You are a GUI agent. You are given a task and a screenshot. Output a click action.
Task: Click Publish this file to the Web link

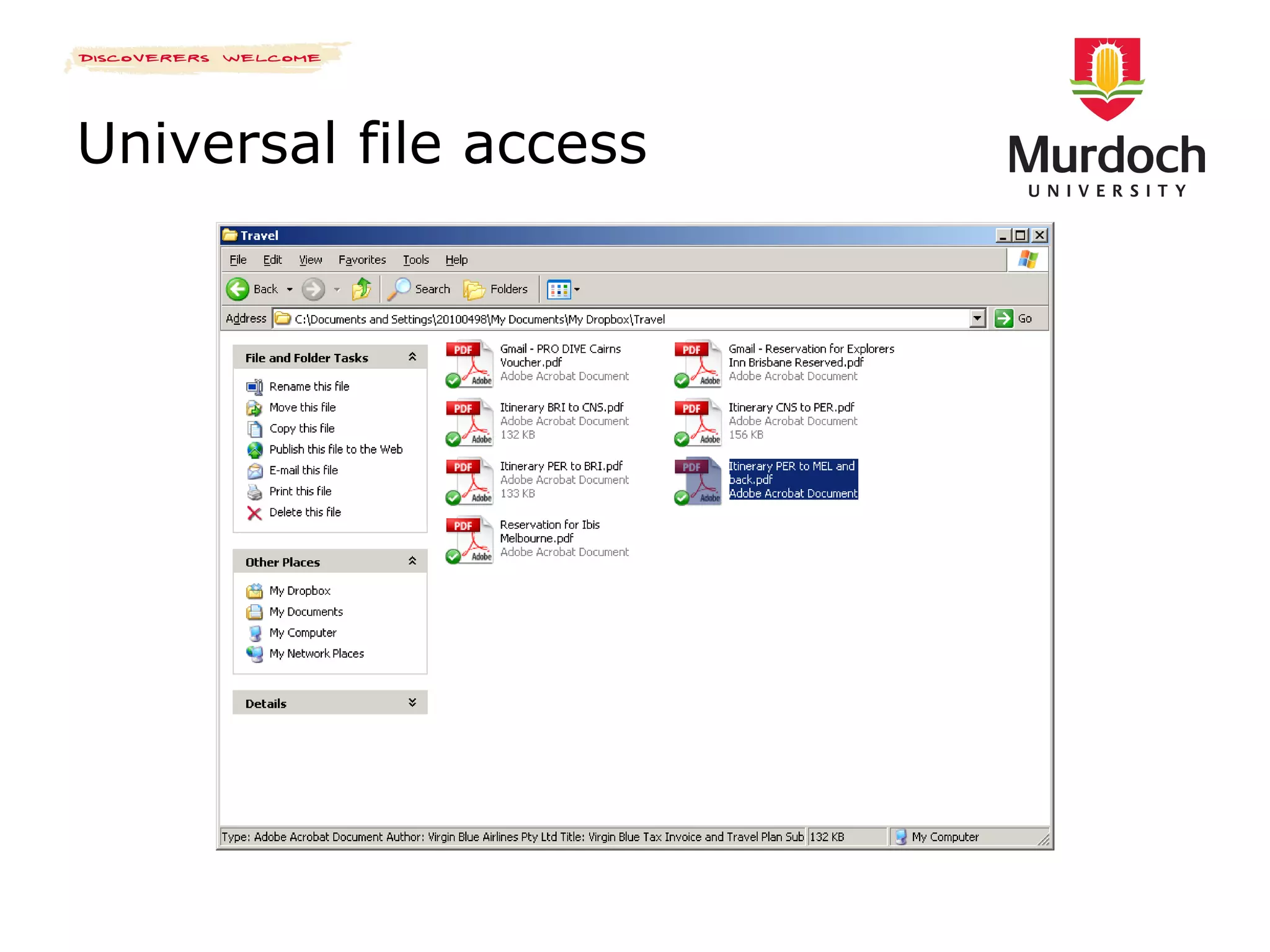coord(336,449)
